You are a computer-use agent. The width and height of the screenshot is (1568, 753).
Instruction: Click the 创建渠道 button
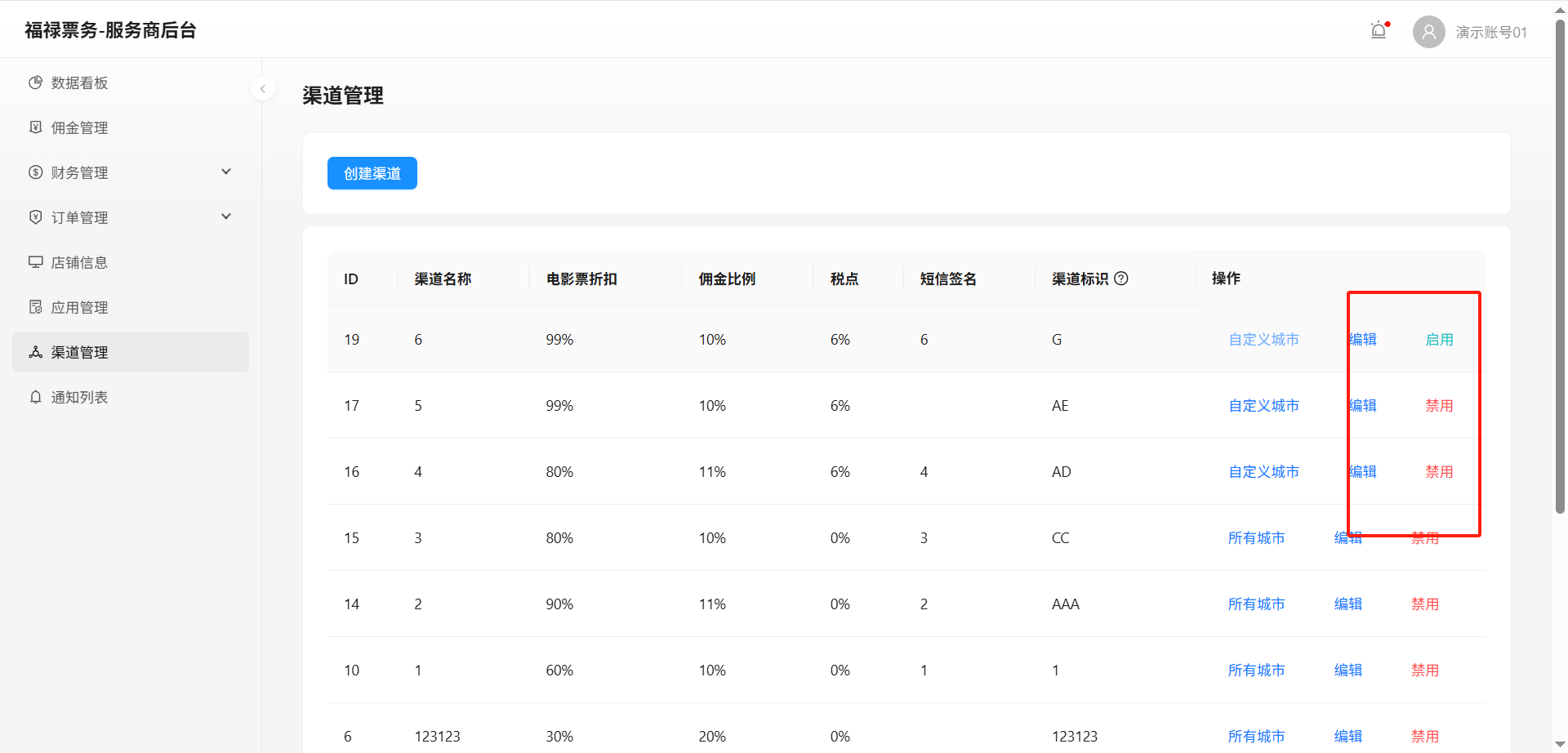pos(372,173)
